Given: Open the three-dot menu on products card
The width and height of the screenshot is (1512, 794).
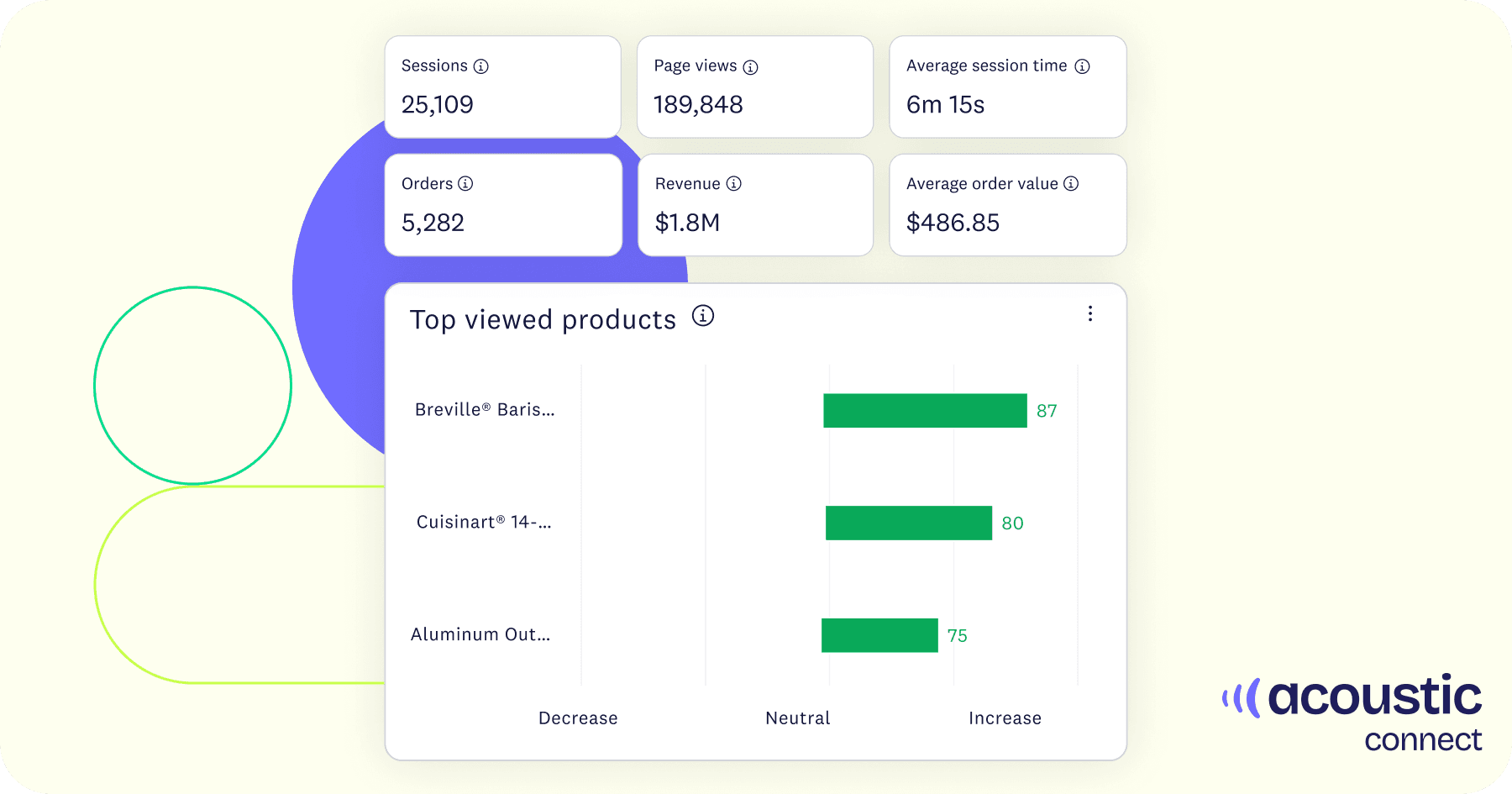Looking at the screenshot, I should click(1089, 313).
